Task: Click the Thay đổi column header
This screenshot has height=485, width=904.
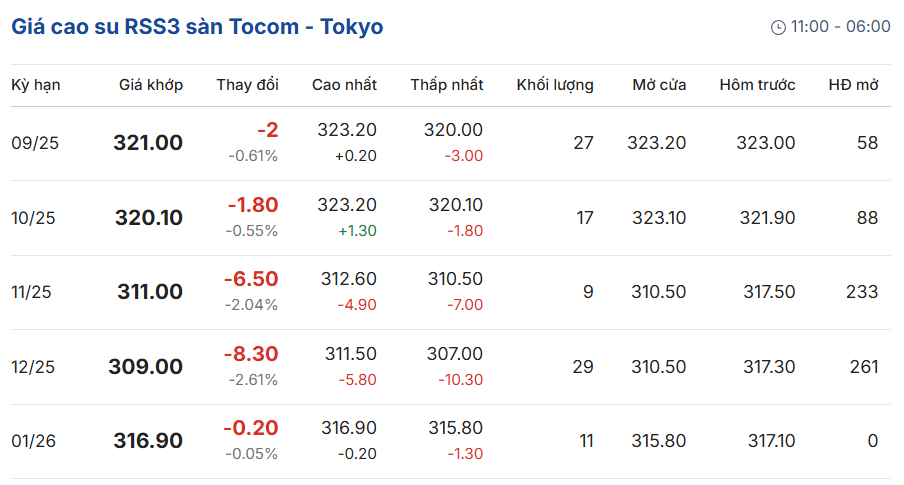Action: pos(247,85)
